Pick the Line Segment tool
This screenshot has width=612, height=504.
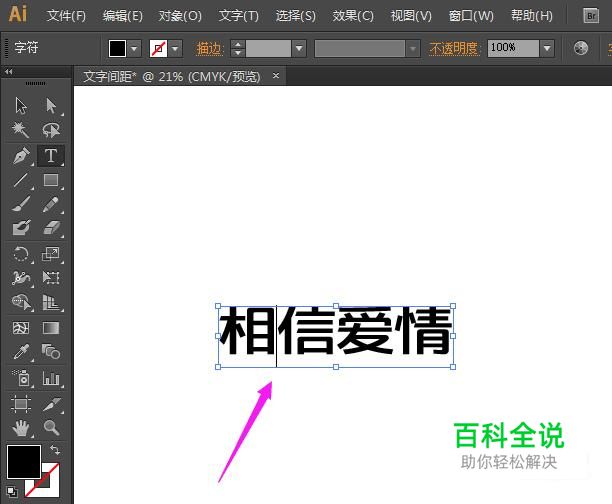21,180
